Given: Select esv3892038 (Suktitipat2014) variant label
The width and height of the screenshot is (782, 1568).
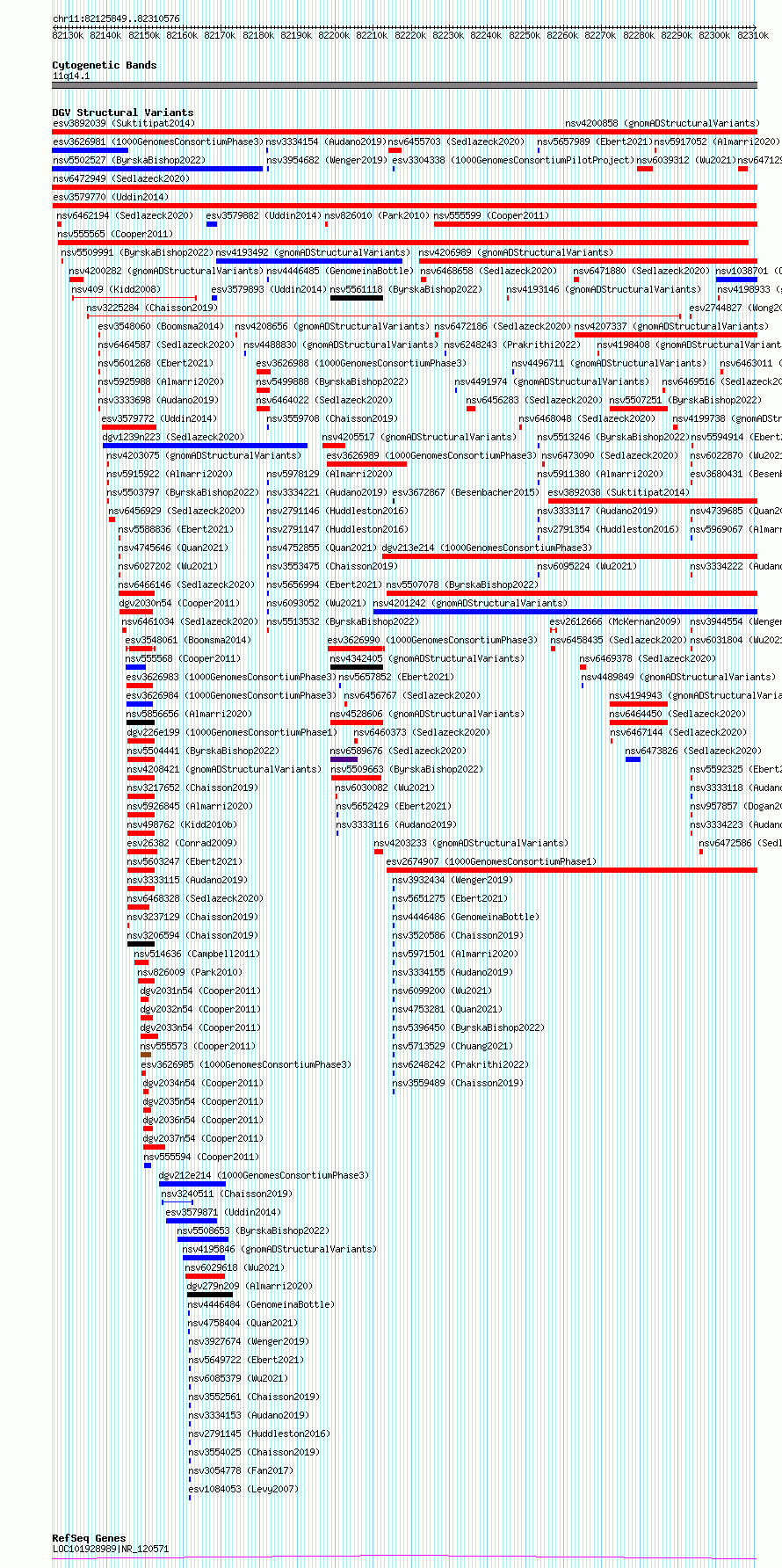Looking at the screenshot, I should point(619,493).
